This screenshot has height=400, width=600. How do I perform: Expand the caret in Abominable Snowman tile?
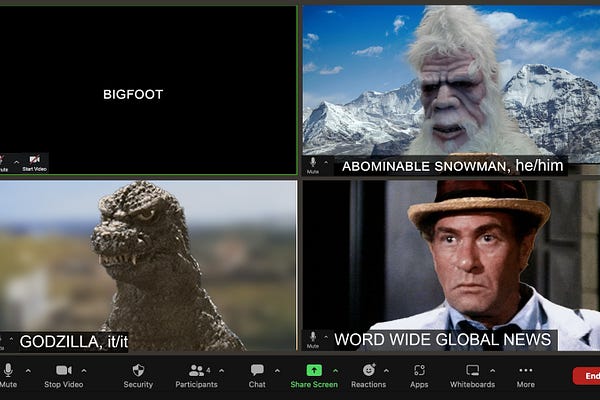(326, 162)
